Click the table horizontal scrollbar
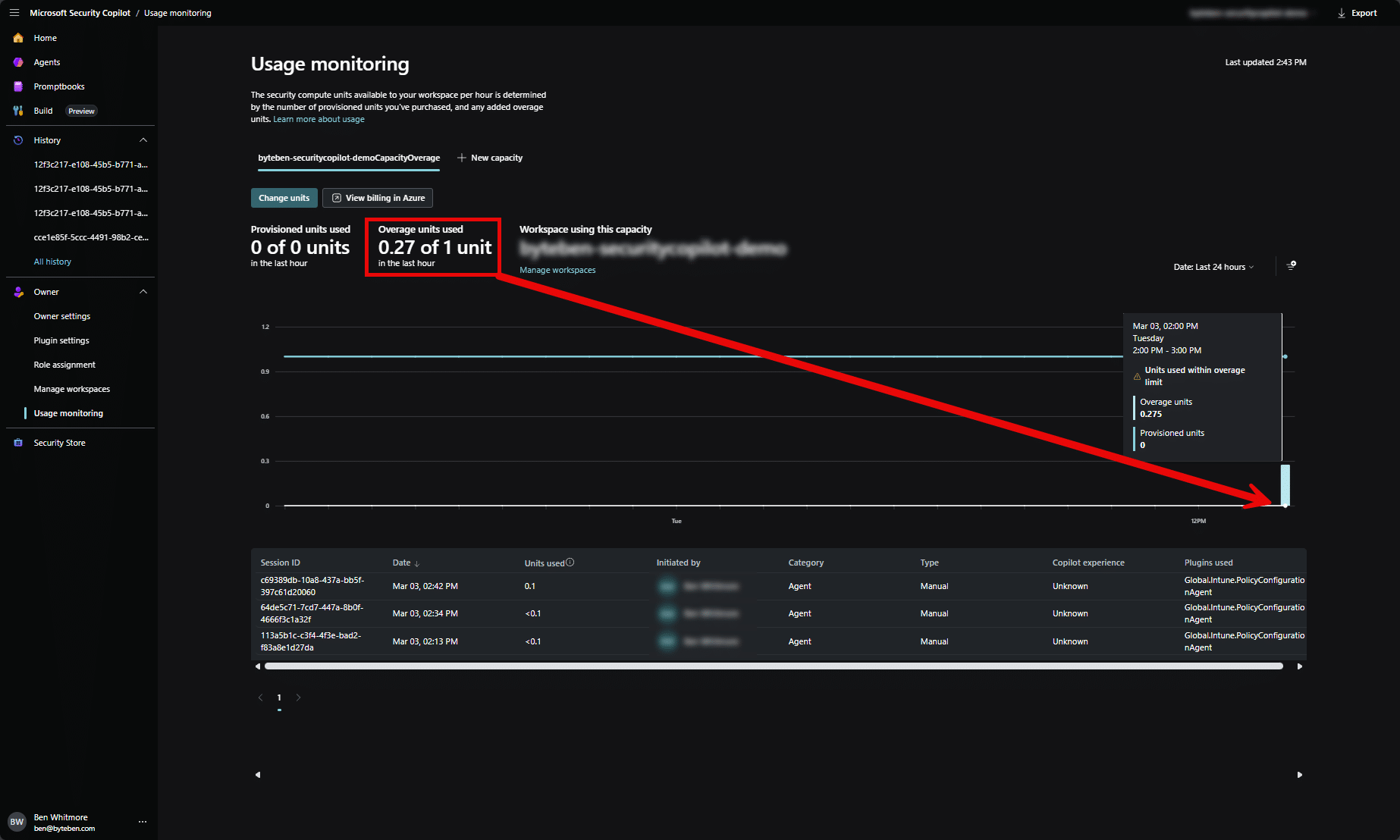The image size is (1400, 840). click(774, 666)
